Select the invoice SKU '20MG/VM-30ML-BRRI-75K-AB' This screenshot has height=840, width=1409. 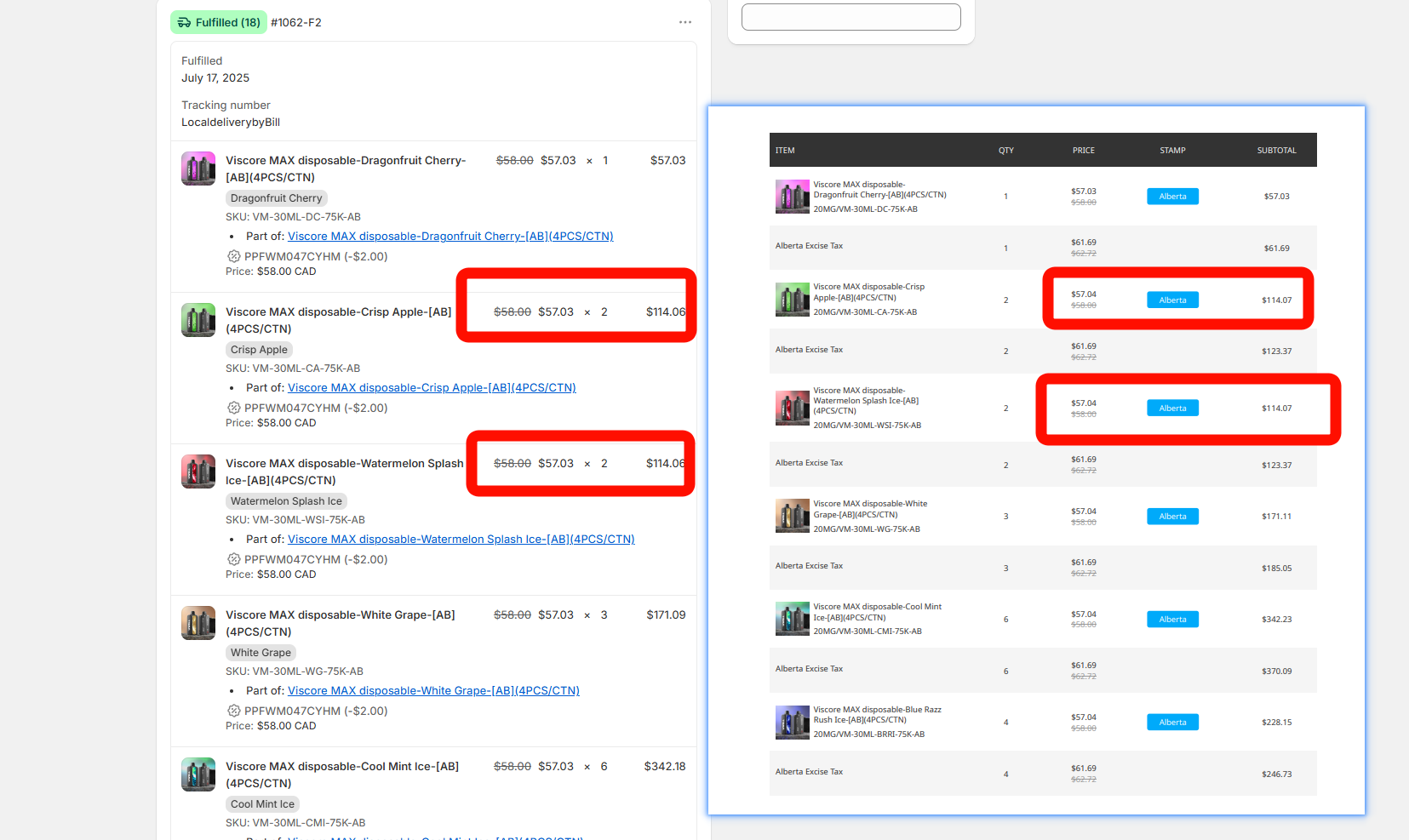[869, 734]
